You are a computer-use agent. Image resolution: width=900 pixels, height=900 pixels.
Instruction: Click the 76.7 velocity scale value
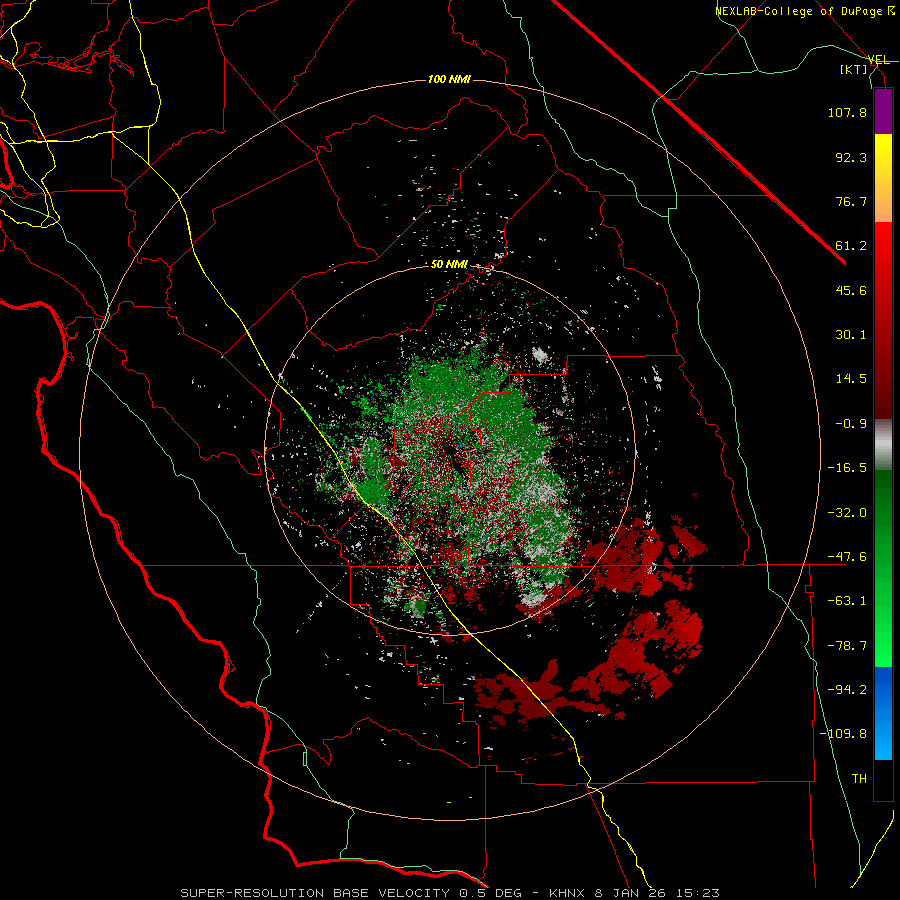[x=851, y=201]
